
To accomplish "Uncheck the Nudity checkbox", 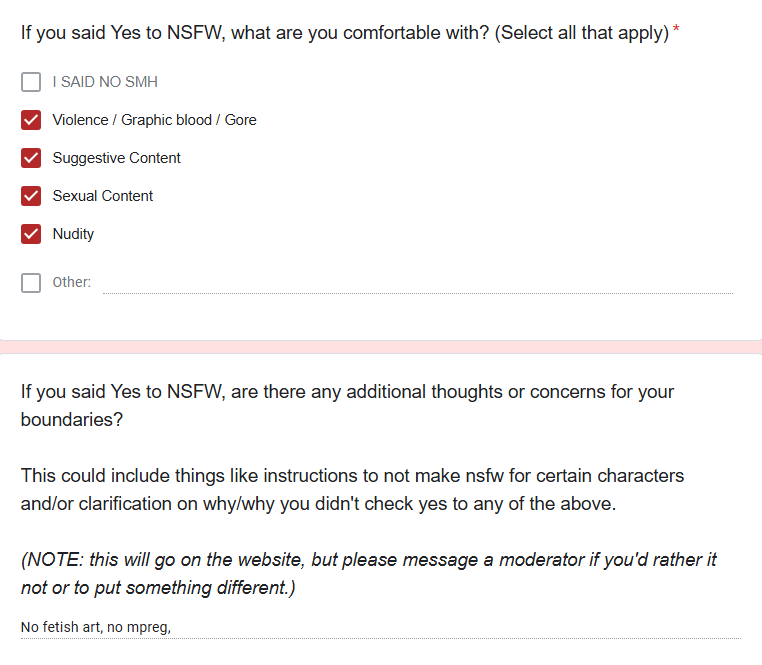I will (31, 234).
